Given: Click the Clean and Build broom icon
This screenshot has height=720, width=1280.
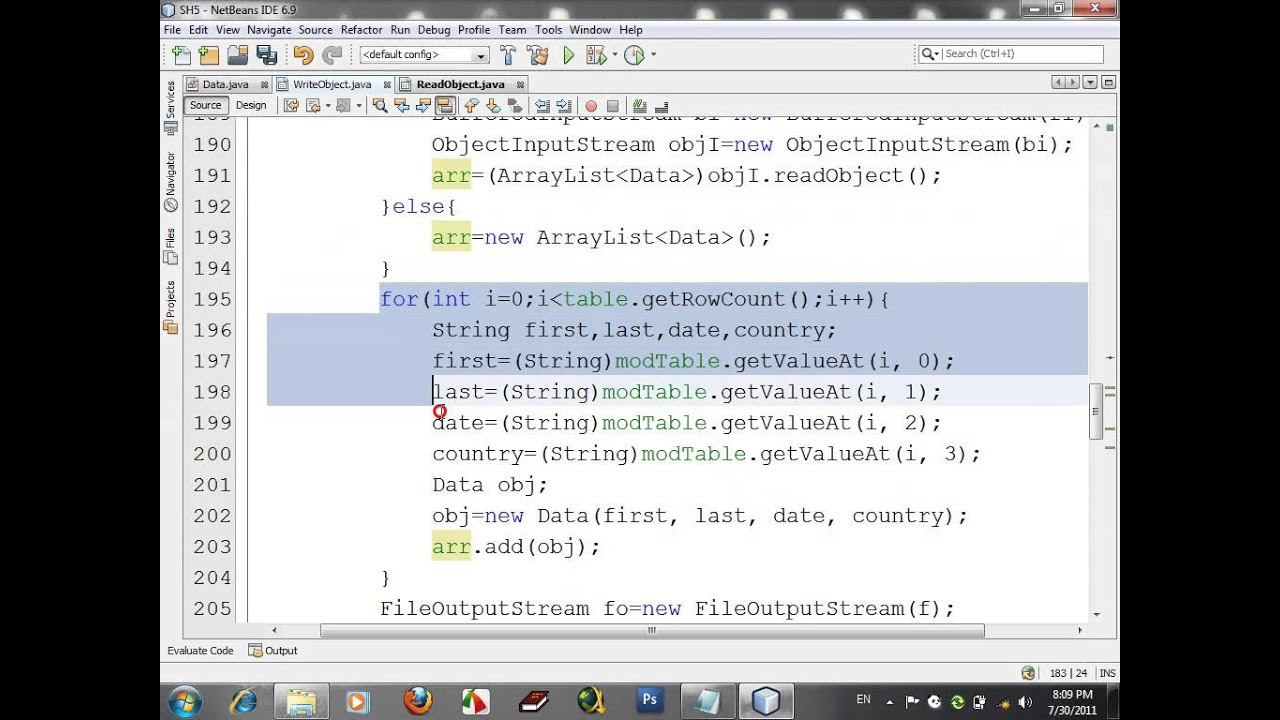Looking at the screenshot, I should click(537, 55).
